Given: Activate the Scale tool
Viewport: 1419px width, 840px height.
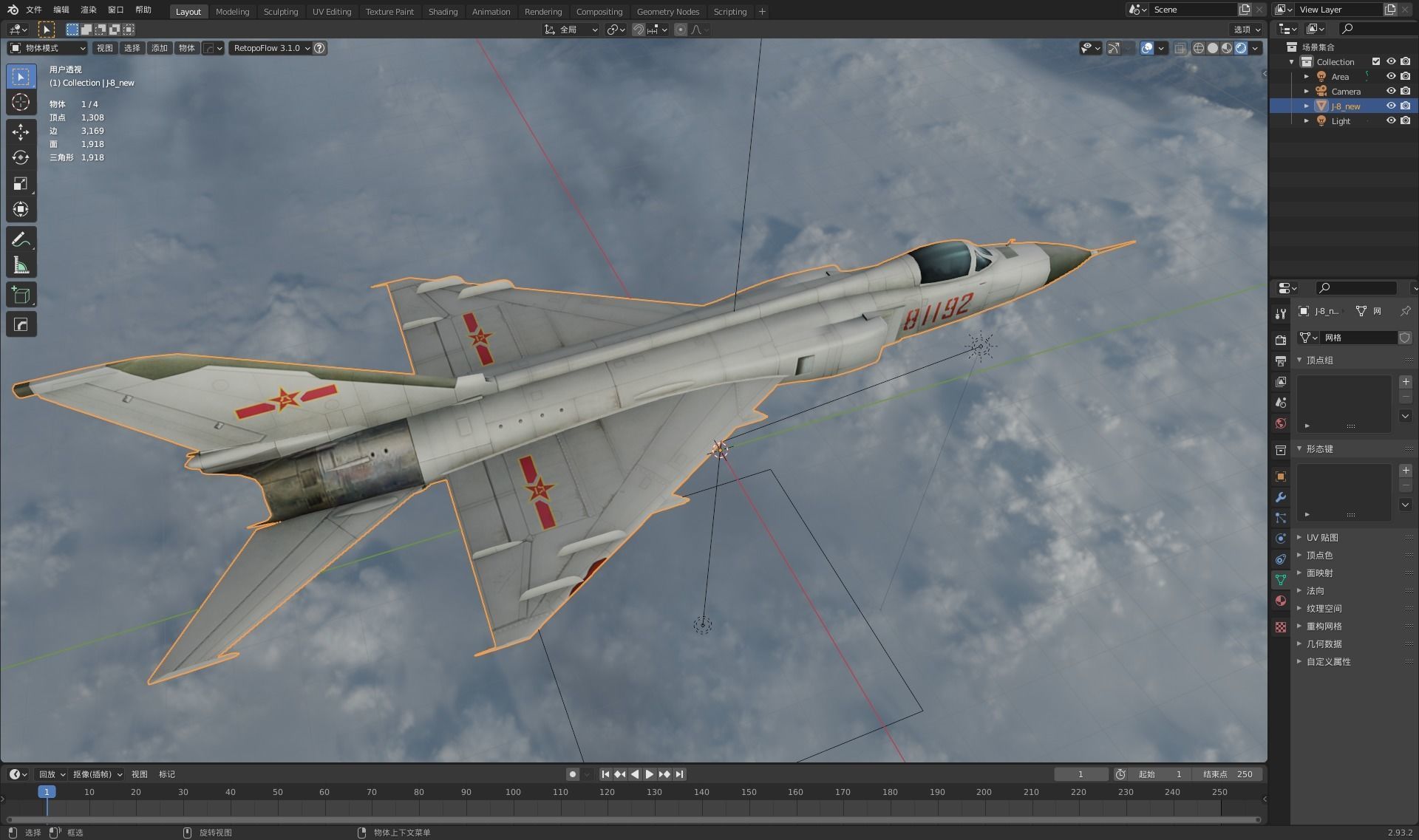Looking at the screenshot, I should 21,183.
